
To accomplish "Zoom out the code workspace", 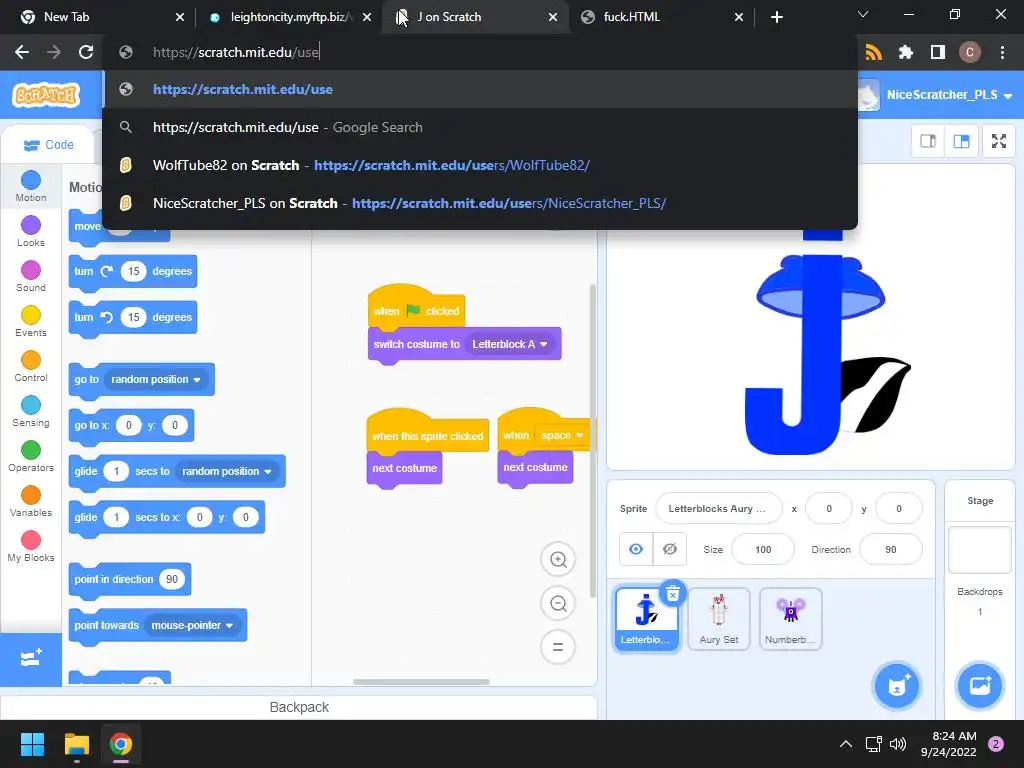I will [x=558, y=603].
